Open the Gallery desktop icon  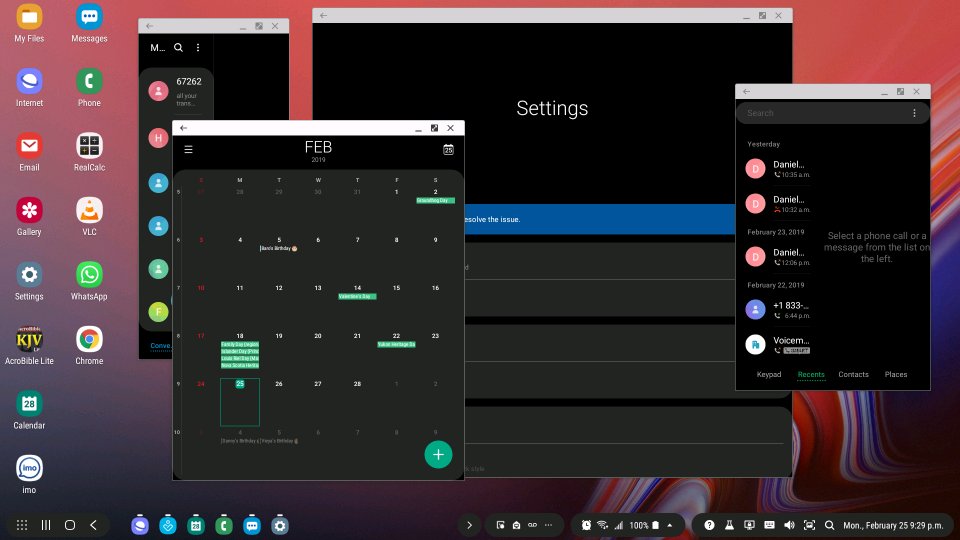(x=29, y=210)
